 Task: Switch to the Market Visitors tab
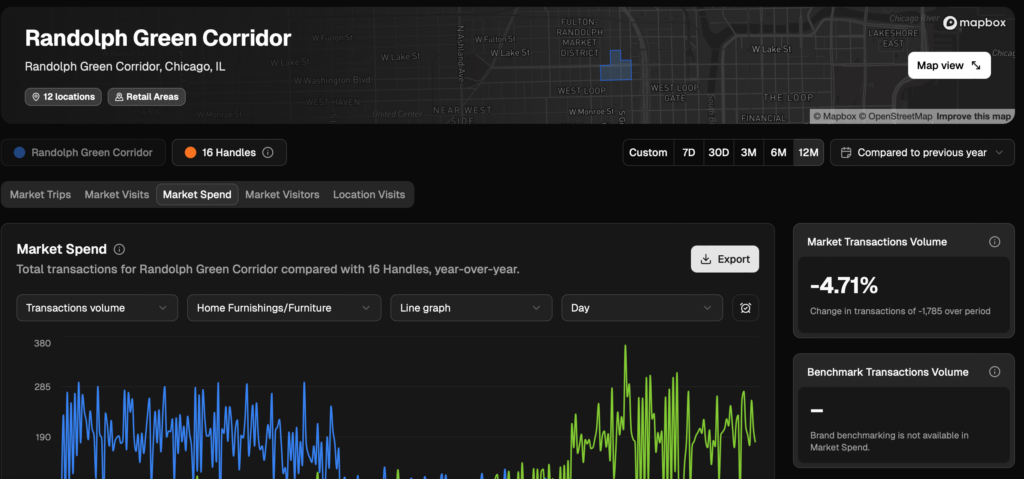pyautogui.click(x=282, y=194)
